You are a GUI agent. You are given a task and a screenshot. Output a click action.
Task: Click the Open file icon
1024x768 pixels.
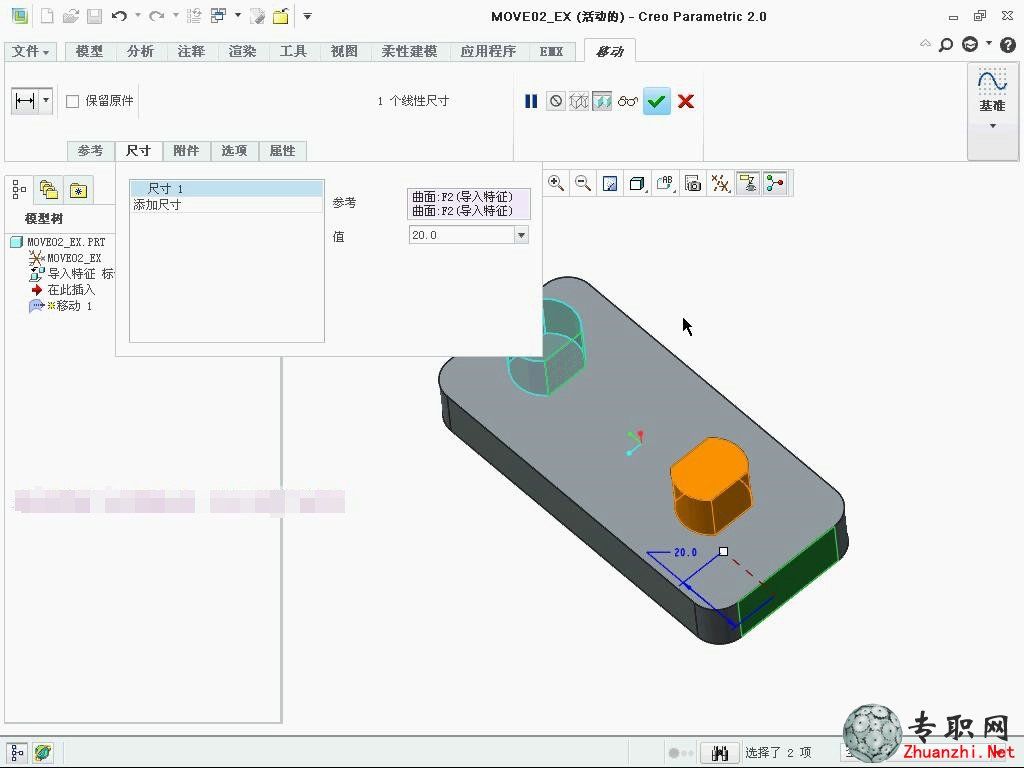71,16
